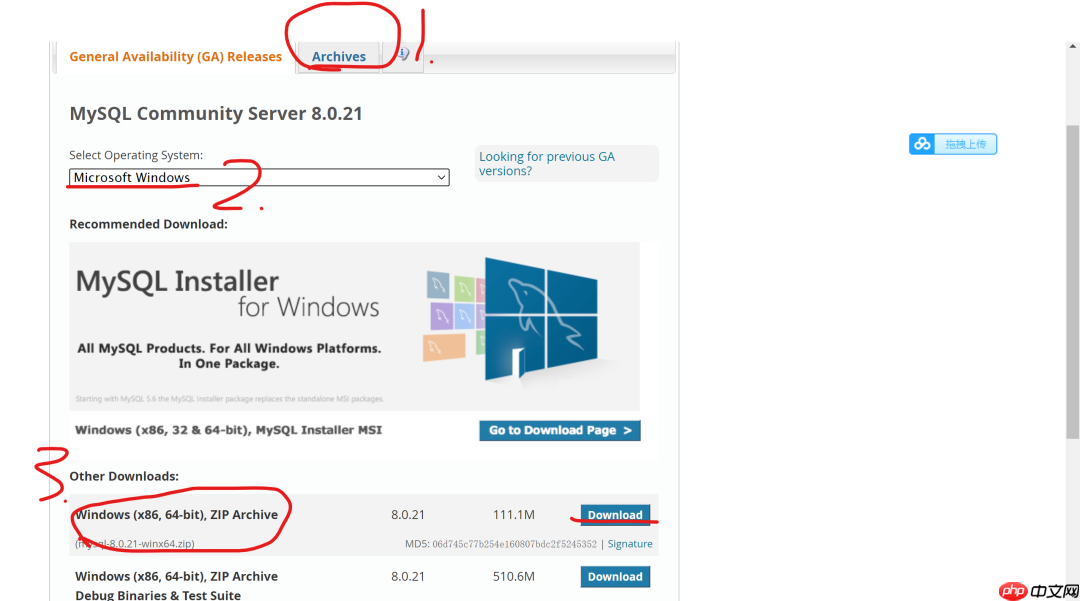The height and width of the screenshot is (601, 1080).
Task: Open the General Availability (GA) Releases tab
Action: pos(176,56)
